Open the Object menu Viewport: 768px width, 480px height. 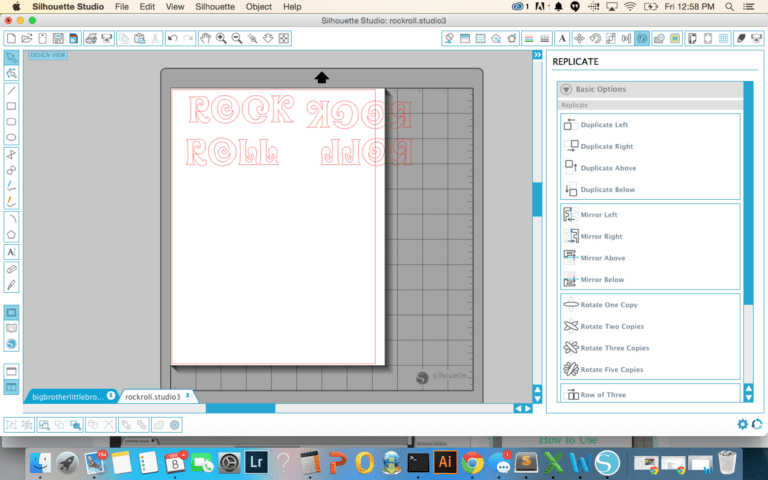[259, 7]
